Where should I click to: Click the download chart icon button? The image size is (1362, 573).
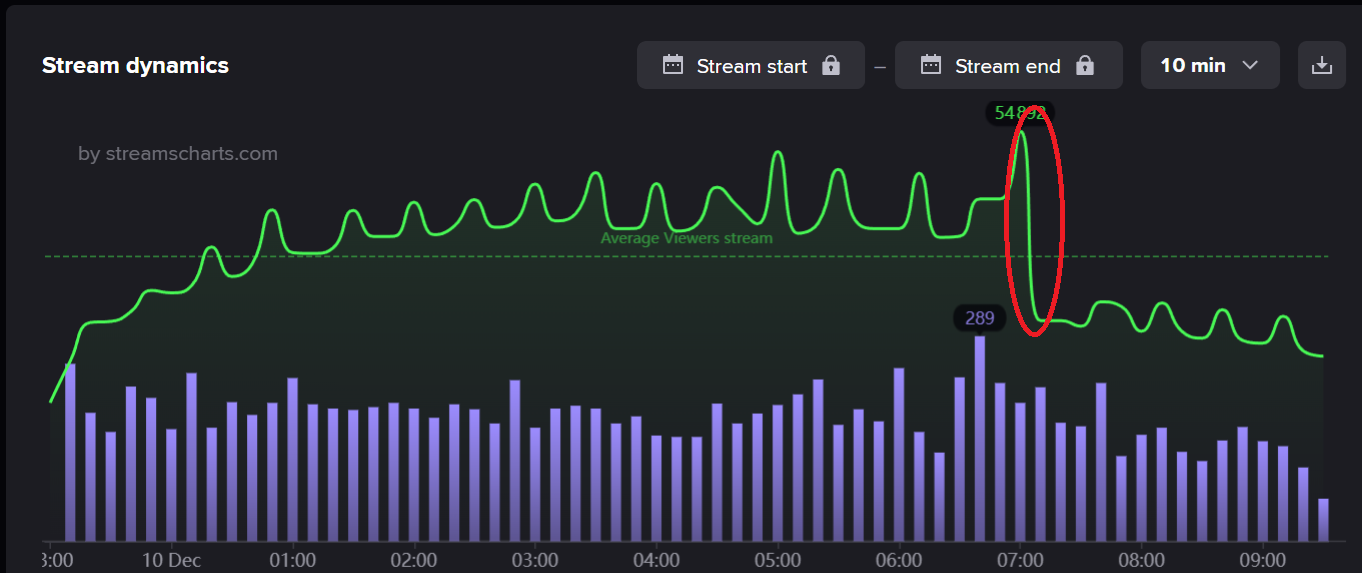pos(1321,65)
